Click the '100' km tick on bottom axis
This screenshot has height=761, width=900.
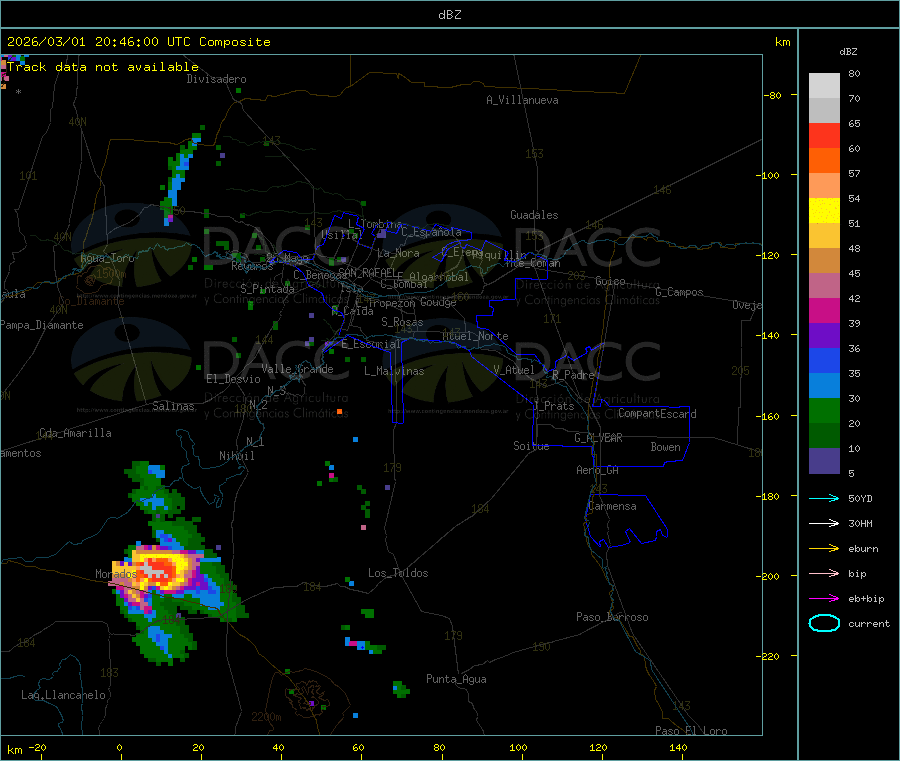tap(518, 747)
